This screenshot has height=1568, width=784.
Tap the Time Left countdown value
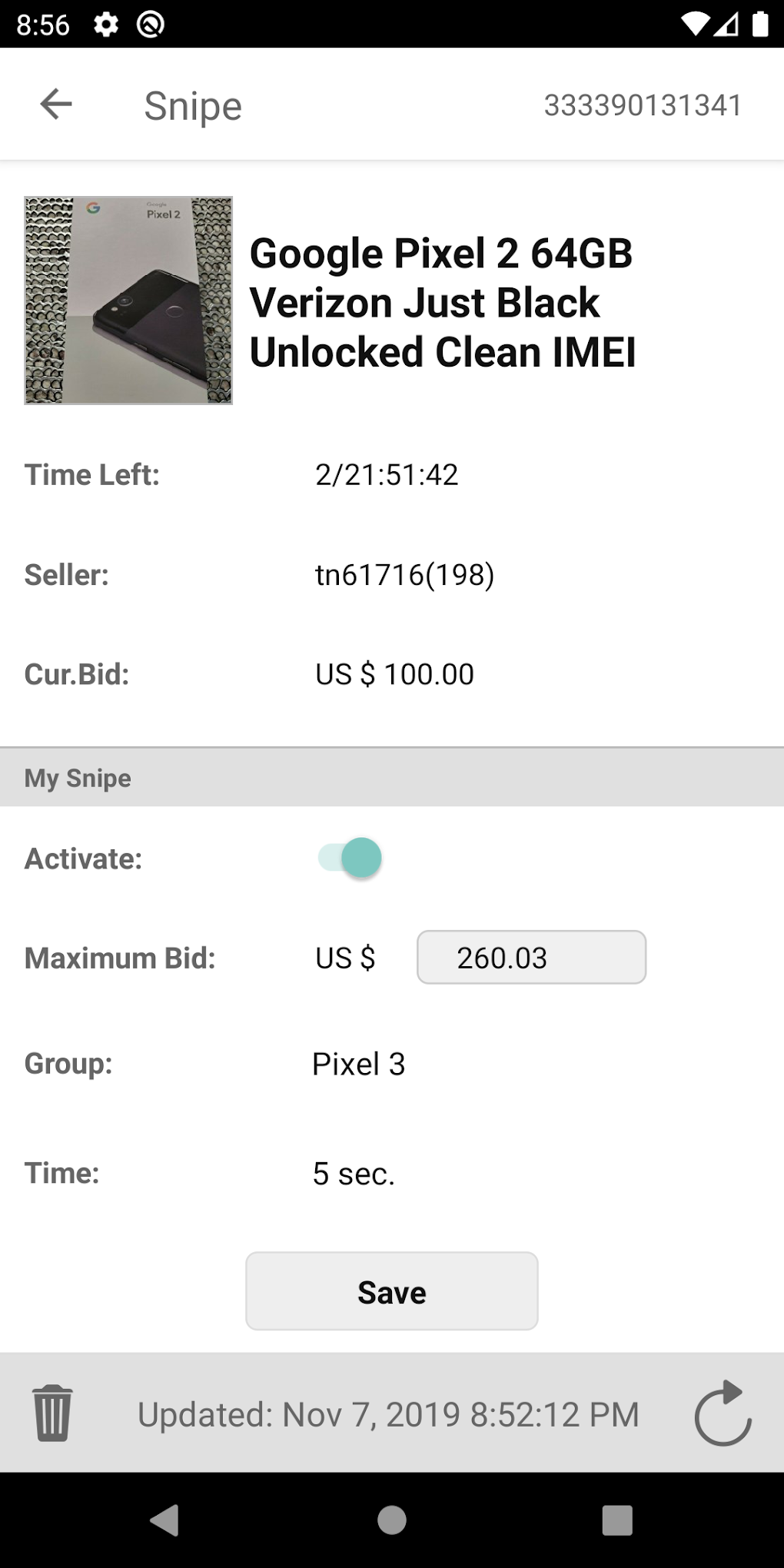pyautogui.click(x=387, y=475)
